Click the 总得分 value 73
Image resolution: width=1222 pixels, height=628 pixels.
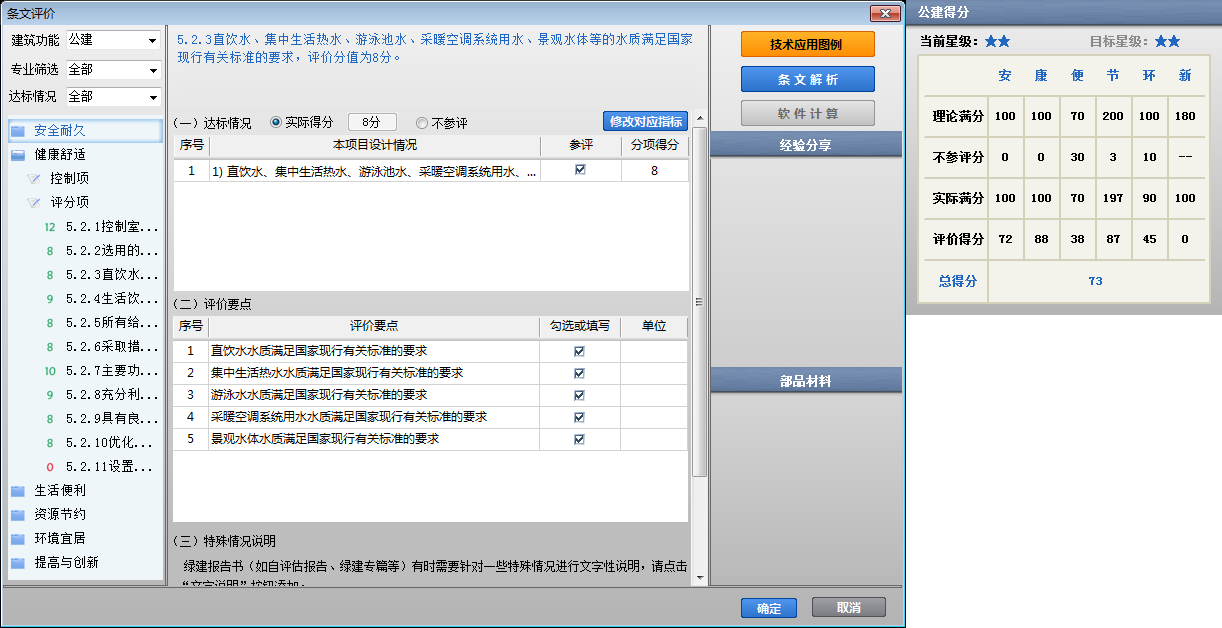coord(1095,281)
